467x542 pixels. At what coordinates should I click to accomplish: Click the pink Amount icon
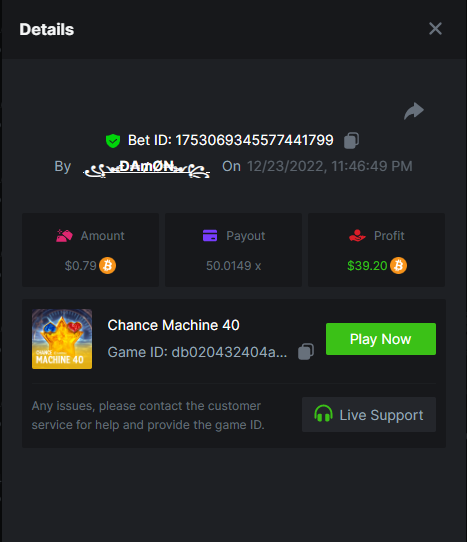64,236
